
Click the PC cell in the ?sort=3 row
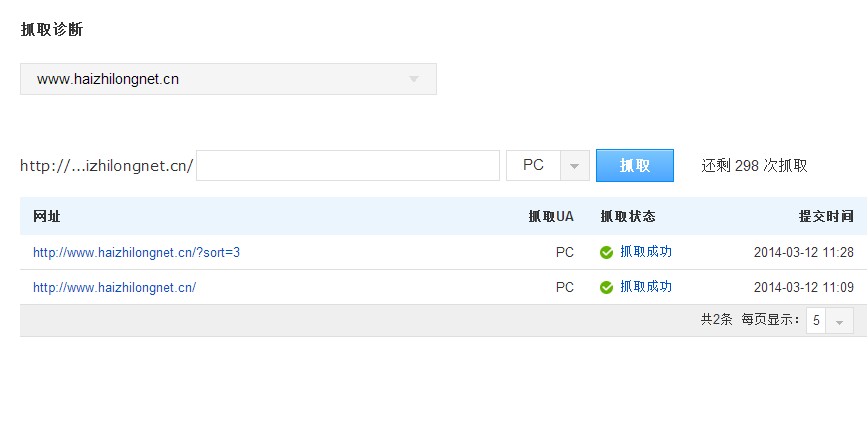[565, 252]
